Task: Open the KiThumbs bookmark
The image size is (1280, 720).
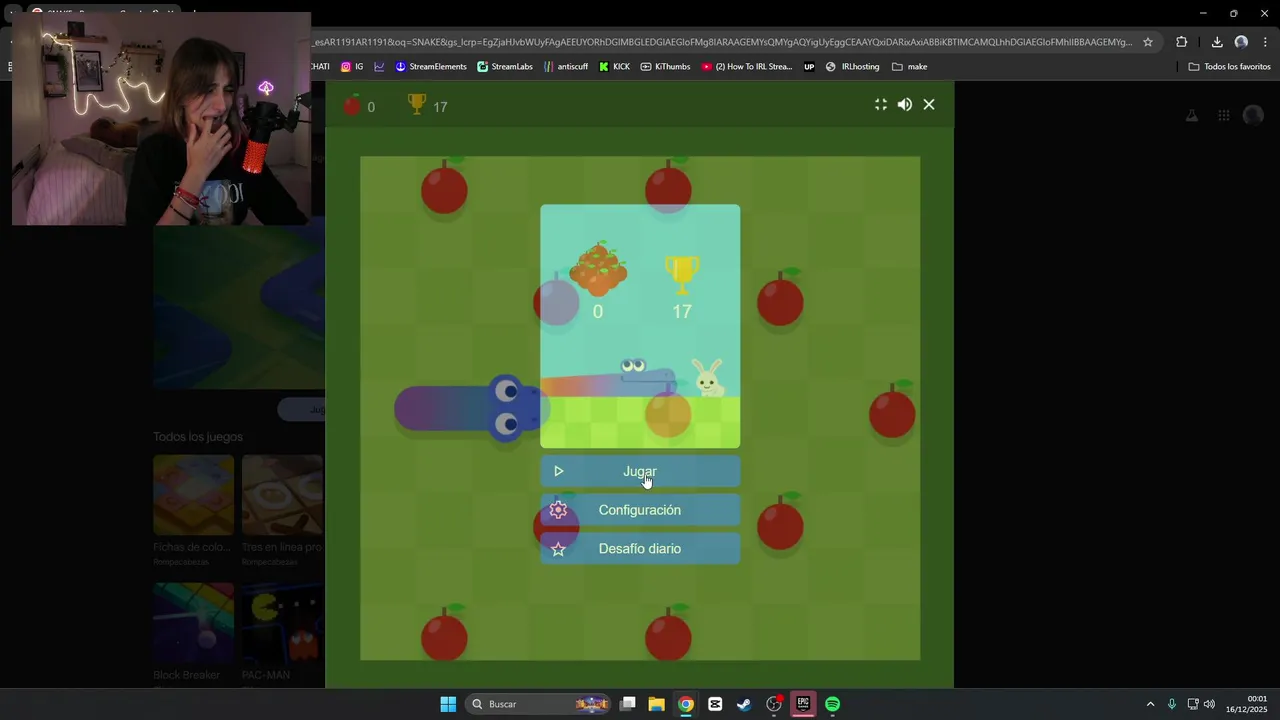Action: (665, 67)
